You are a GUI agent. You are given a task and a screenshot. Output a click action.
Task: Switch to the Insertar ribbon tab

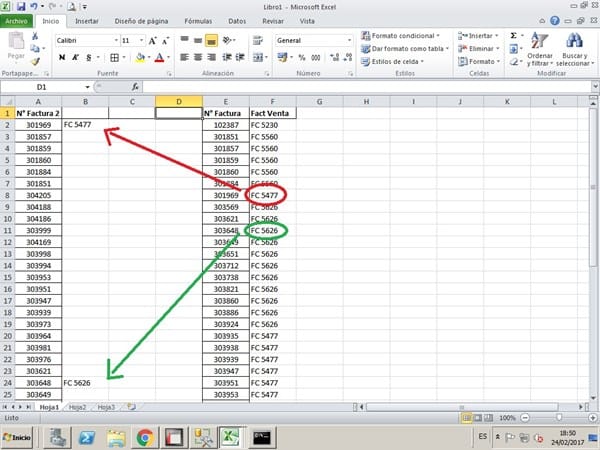[87, 21]
